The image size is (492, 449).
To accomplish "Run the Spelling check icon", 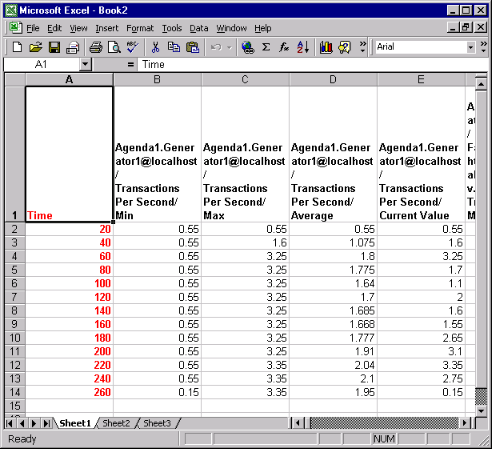I will (132, 47).
